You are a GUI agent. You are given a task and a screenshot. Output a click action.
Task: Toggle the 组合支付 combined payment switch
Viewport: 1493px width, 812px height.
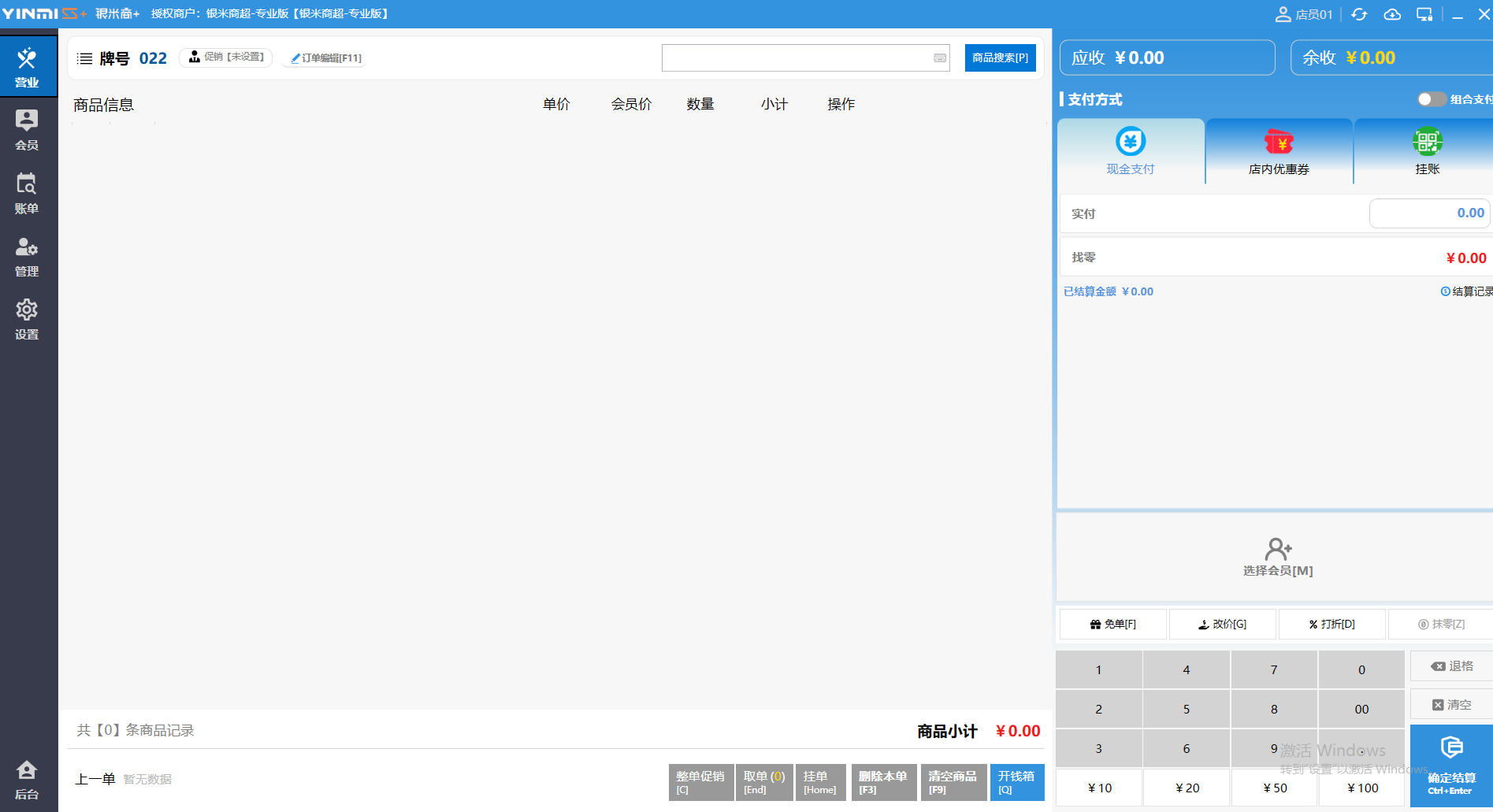point(1431,99)
